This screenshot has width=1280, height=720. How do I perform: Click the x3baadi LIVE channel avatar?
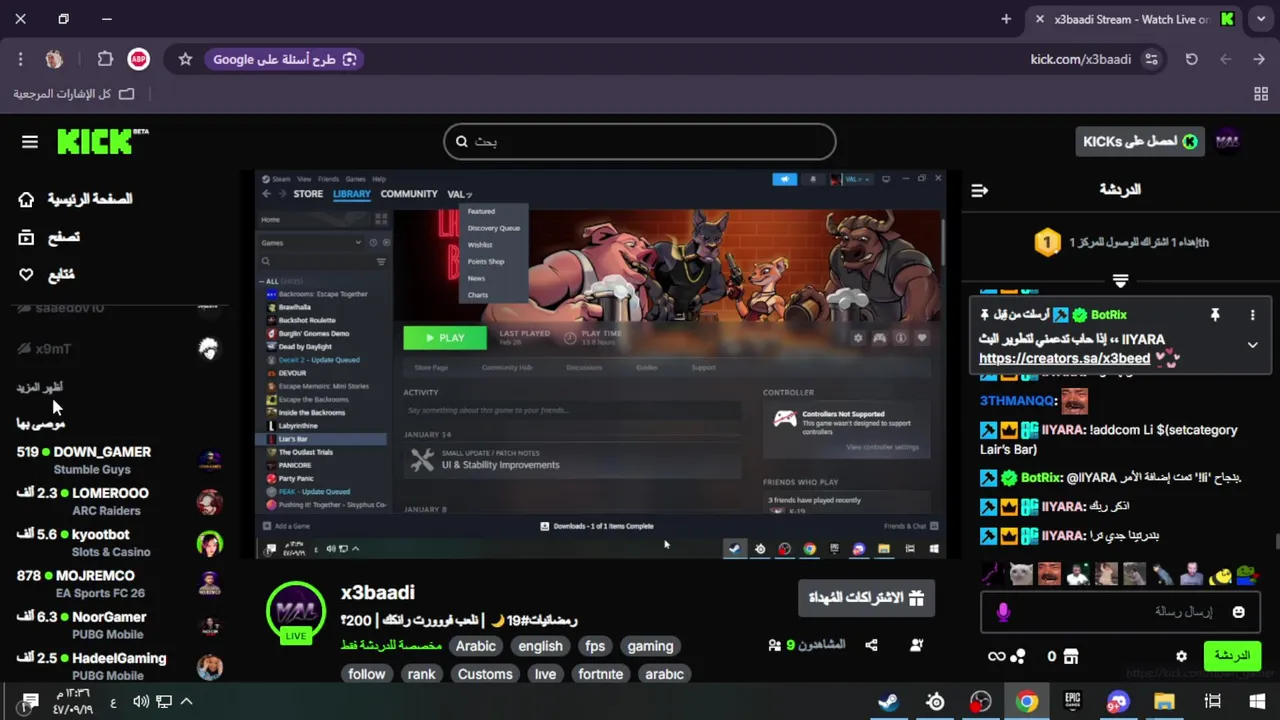tap(296, 612)
